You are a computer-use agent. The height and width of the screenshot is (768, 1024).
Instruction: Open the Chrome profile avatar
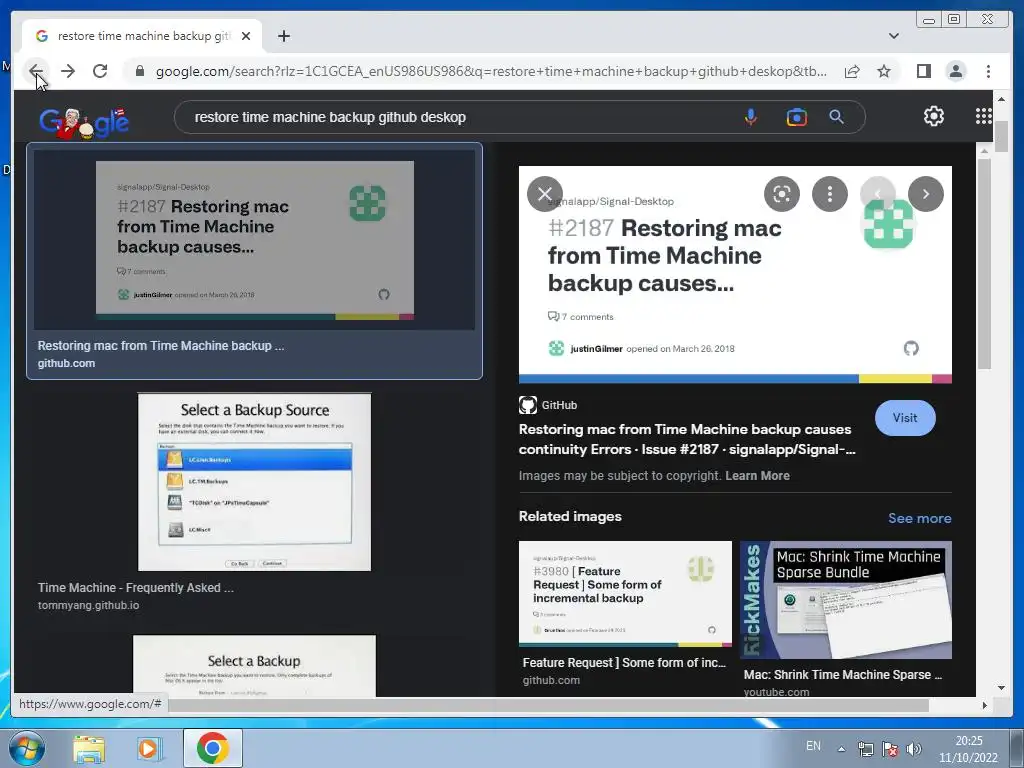click(955, 71)
